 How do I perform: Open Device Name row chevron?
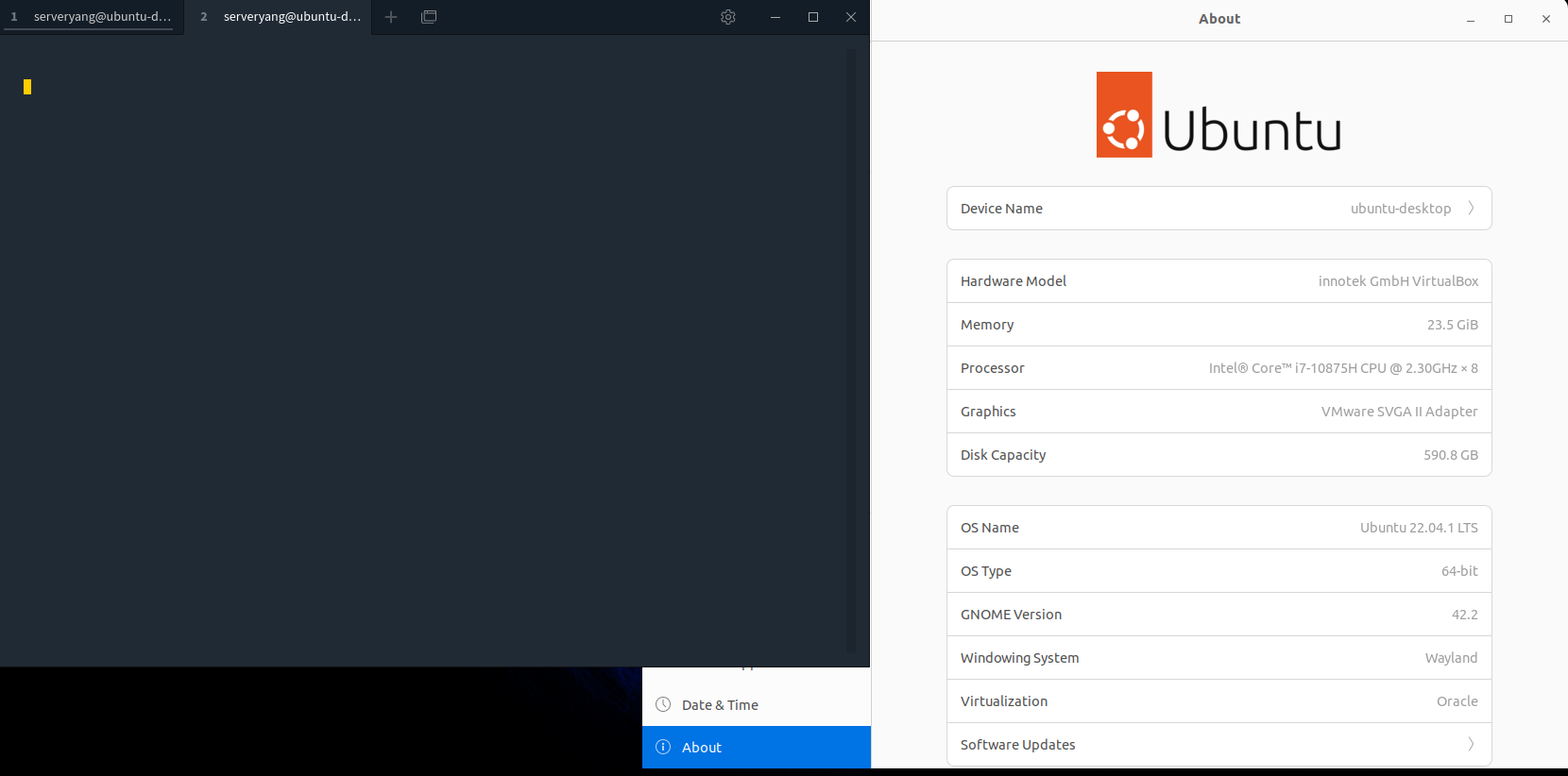point(1471,209)
